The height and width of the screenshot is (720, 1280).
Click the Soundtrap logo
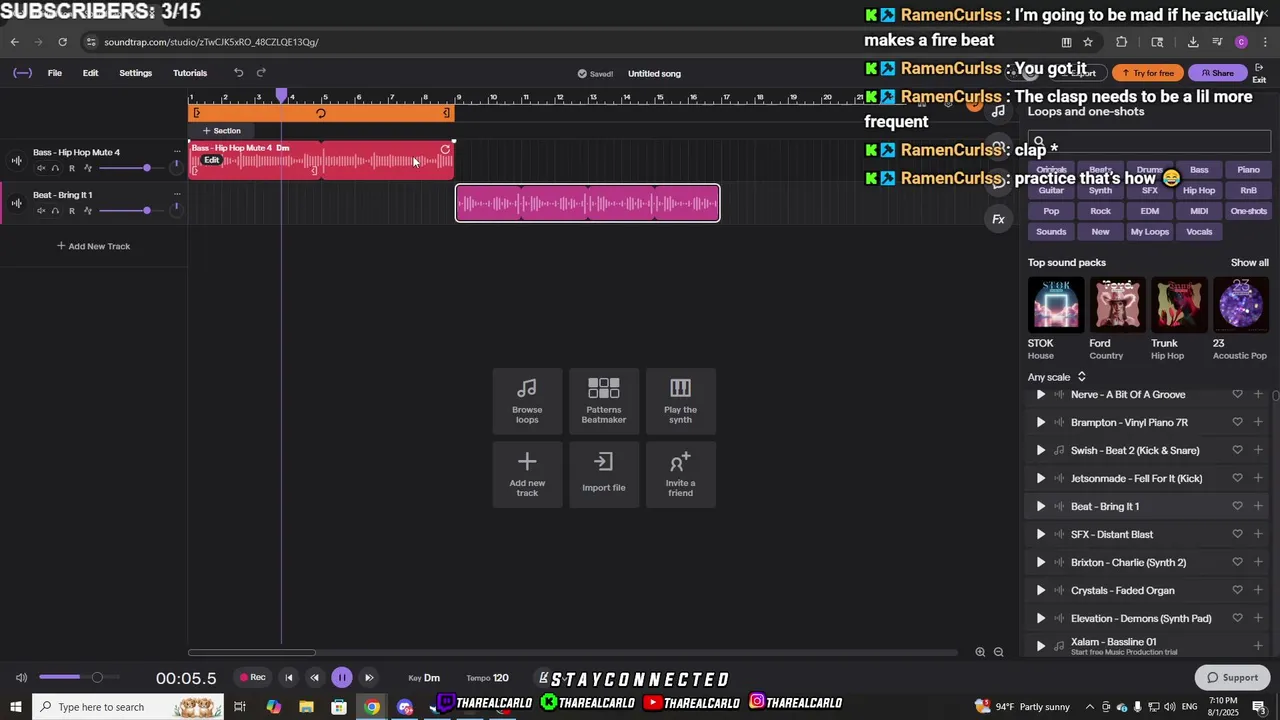(22, 73)
